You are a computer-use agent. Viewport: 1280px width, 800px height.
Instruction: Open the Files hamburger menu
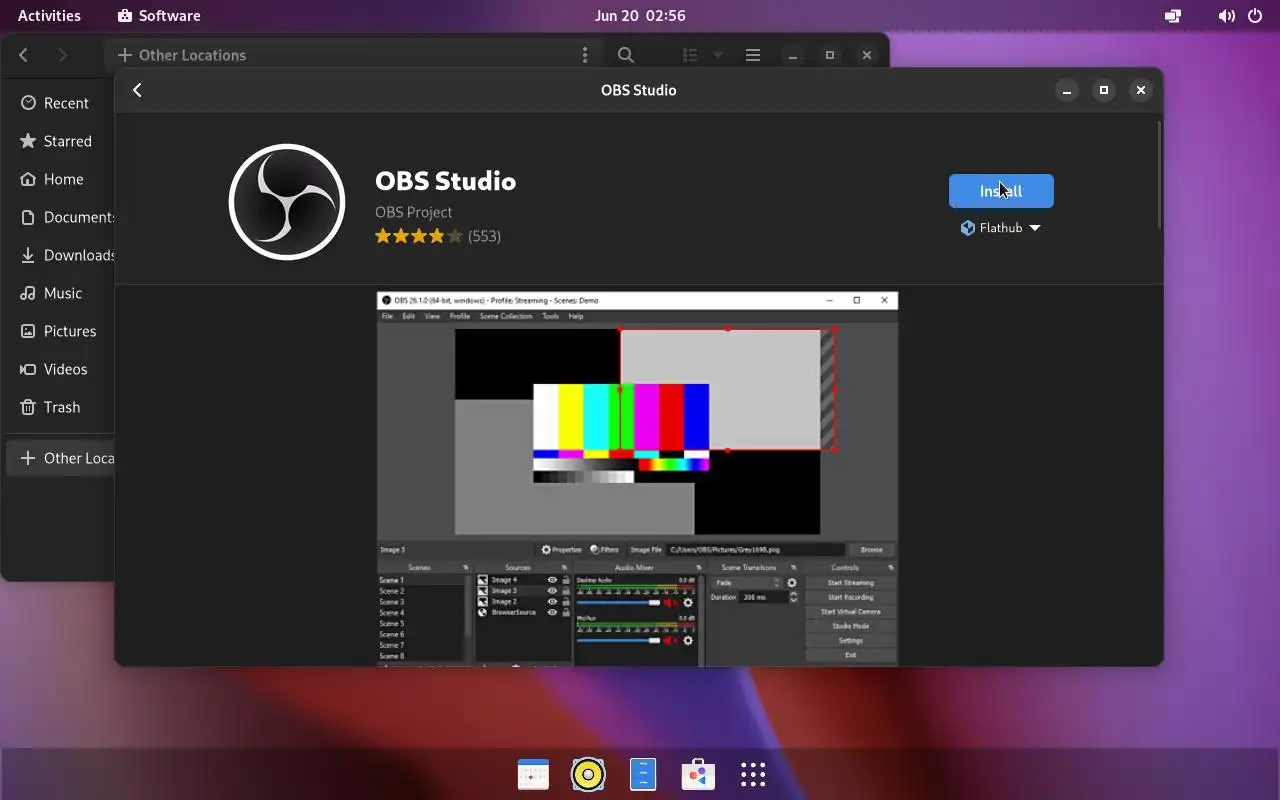point(753,55)
